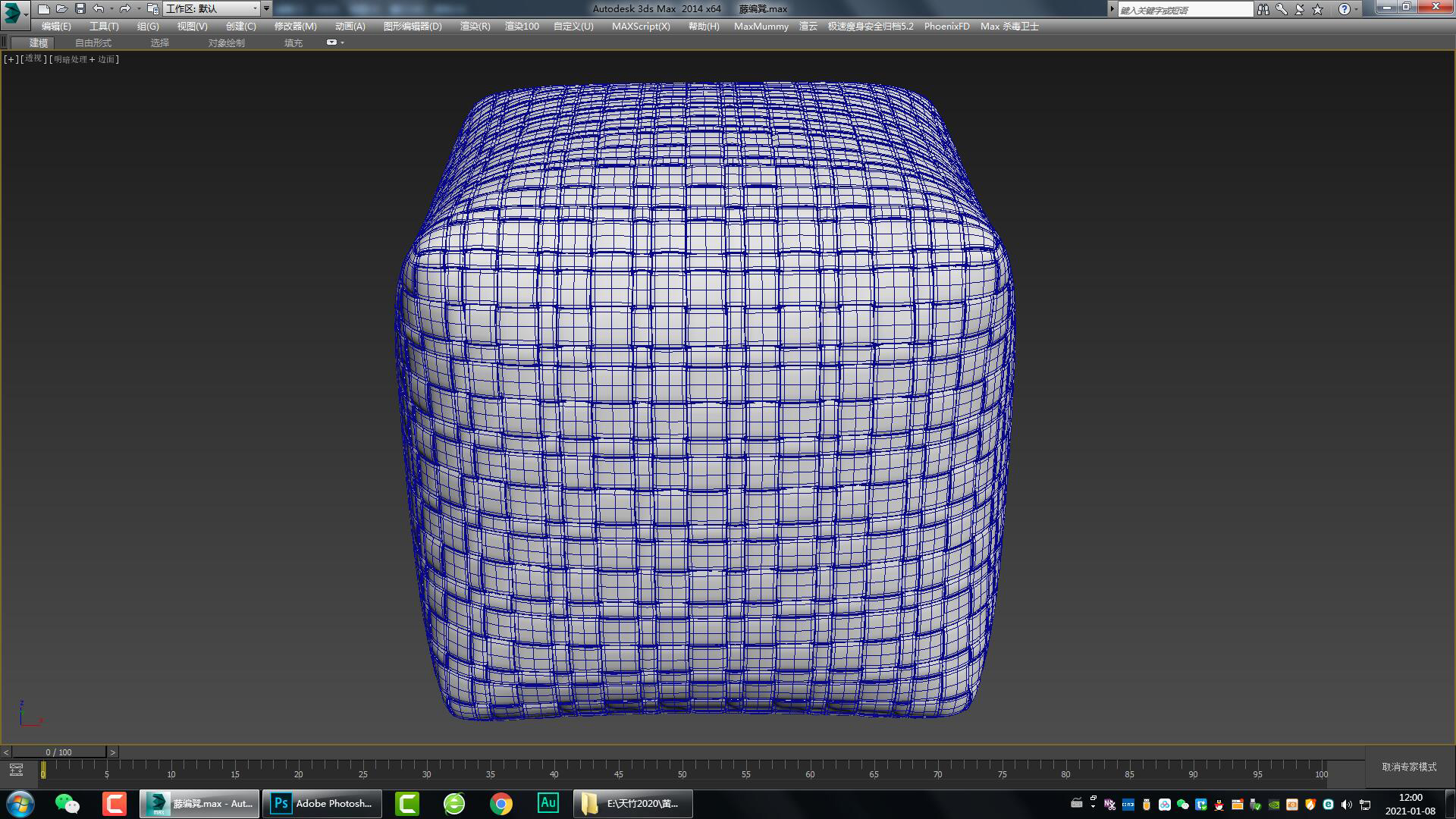The width and height of the screenshot is (1456, 819).
Task: Save the scene with floppy icon
Action: click(80, 9)
